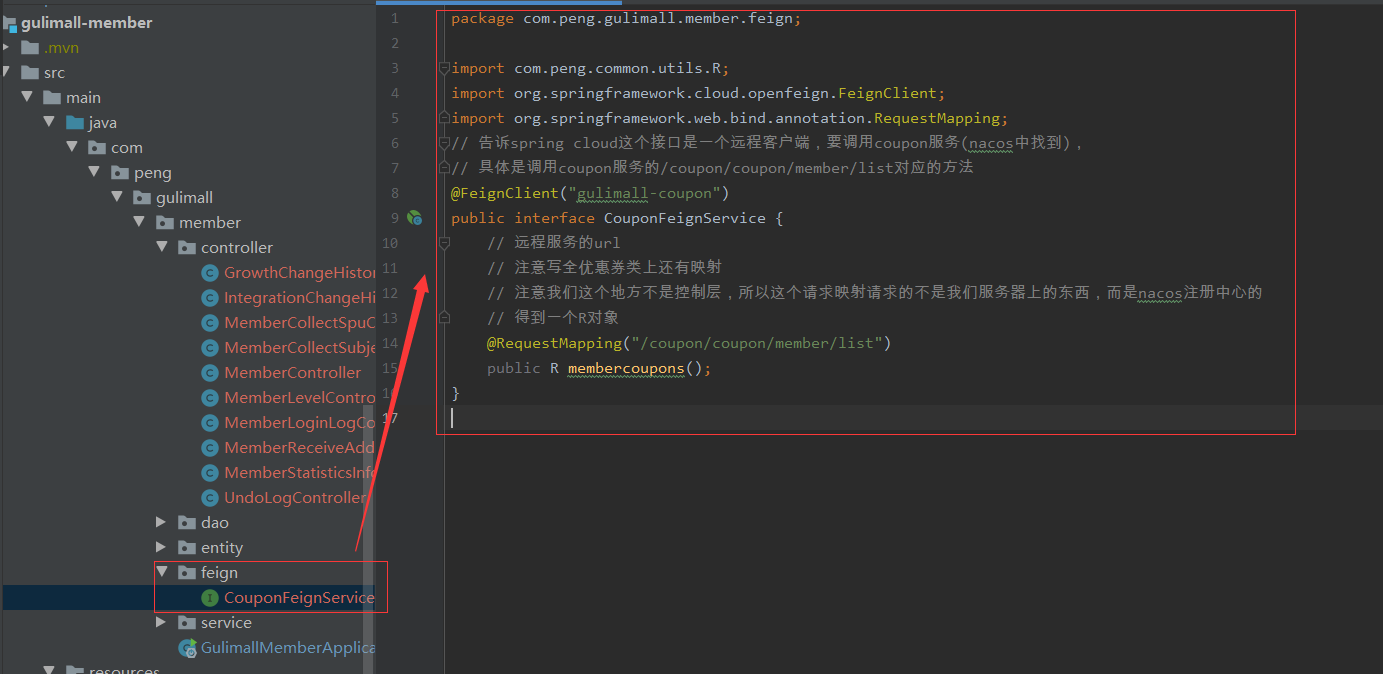Click the class icon beside MemberController
The width and height of the screenshot is (1383, 674).
pyautogui.click(x=209, y=373)
